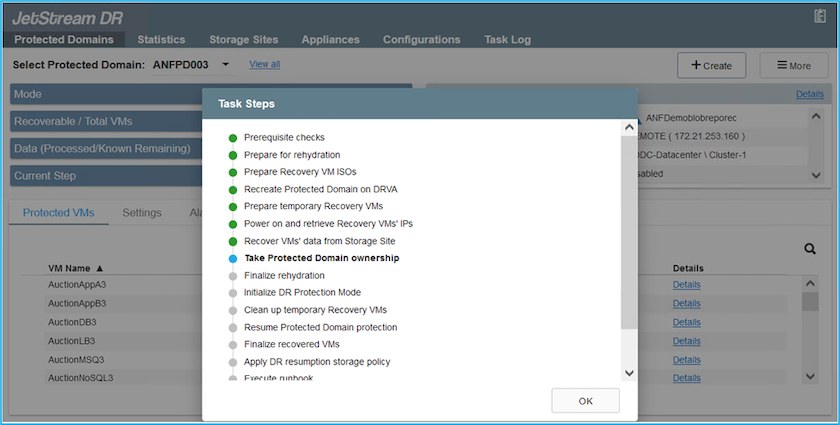Open the View all link
840x425 pixels.
point(264,64)
